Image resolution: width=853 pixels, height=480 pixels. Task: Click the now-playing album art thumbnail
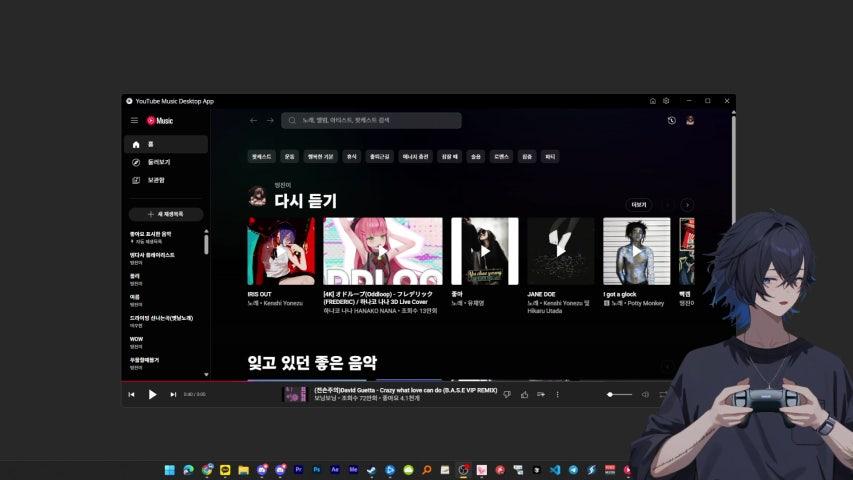coord(295,395)
